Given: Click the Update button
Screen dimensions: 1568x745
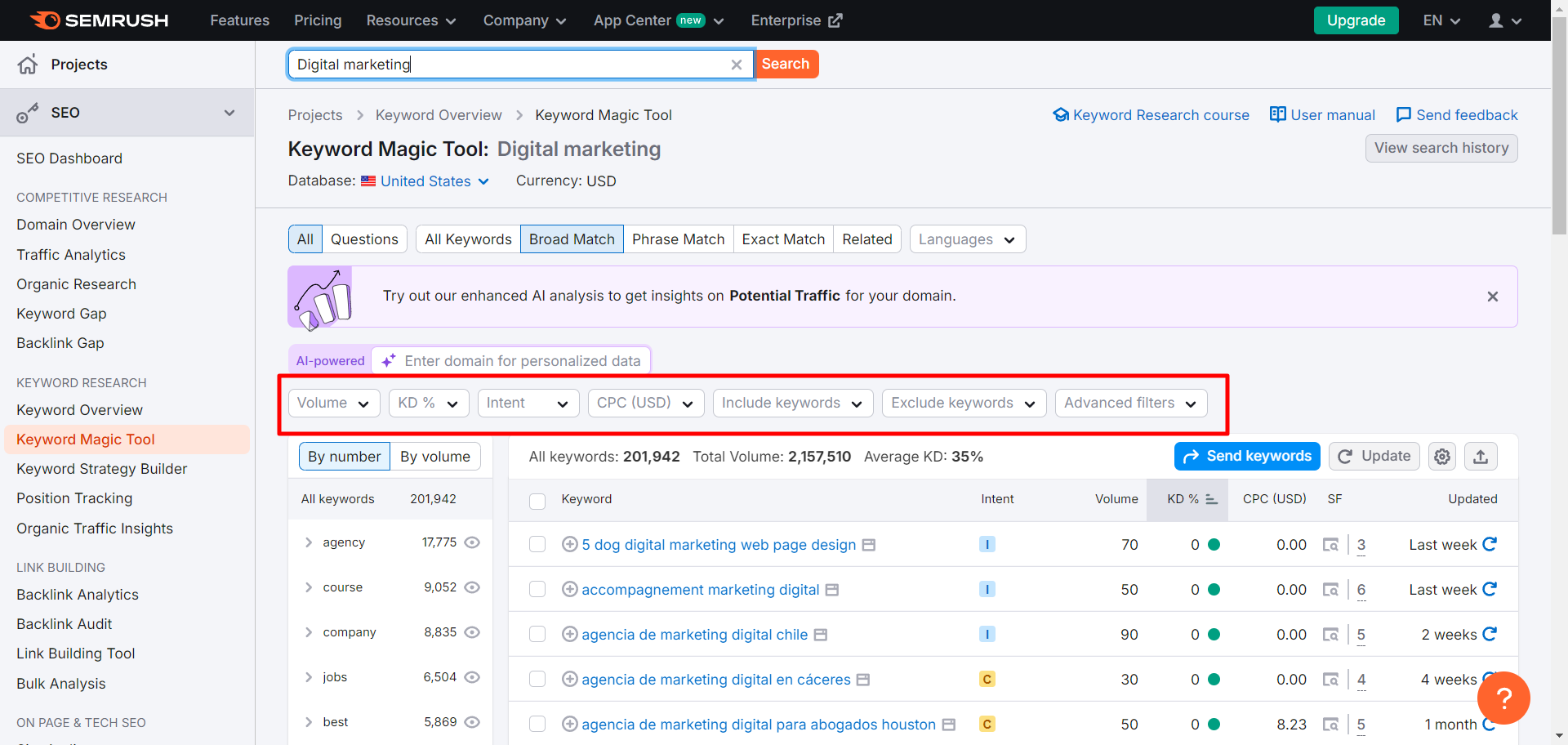Looking at the screenshot, I should tap(1374, 457).
